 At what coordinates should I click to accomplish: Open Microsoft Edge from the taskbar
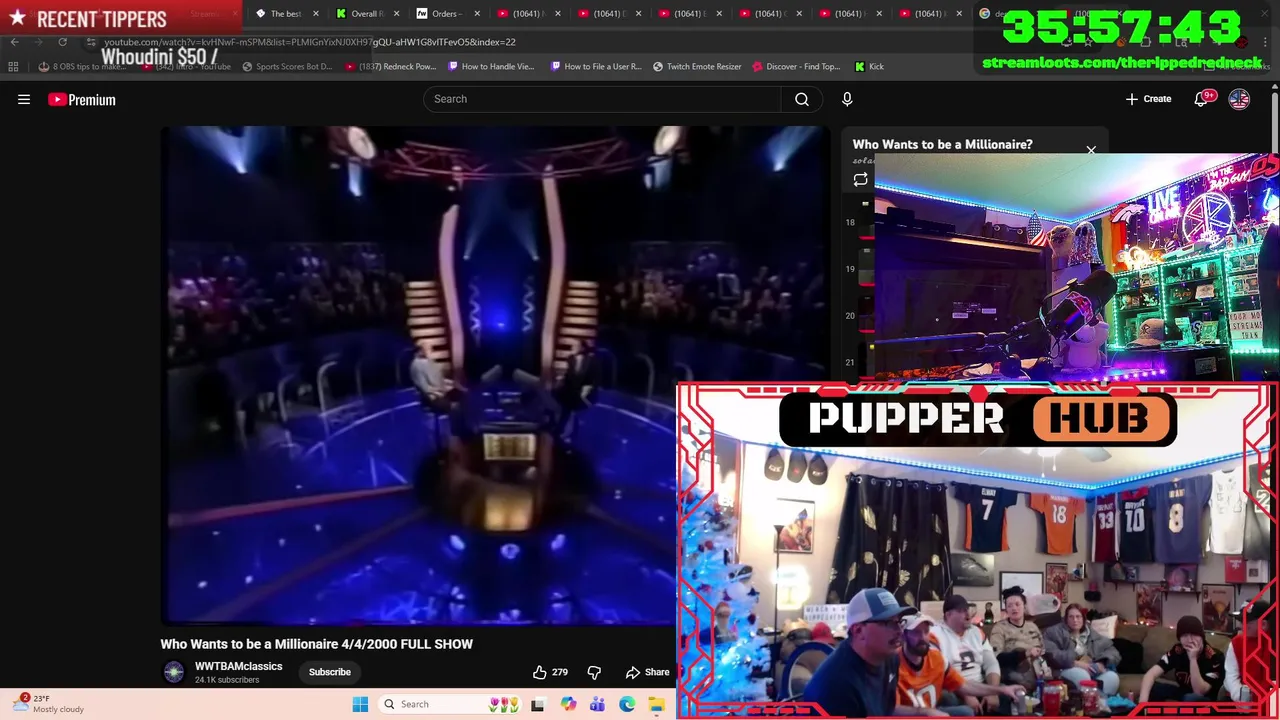(x=627, y=704)
